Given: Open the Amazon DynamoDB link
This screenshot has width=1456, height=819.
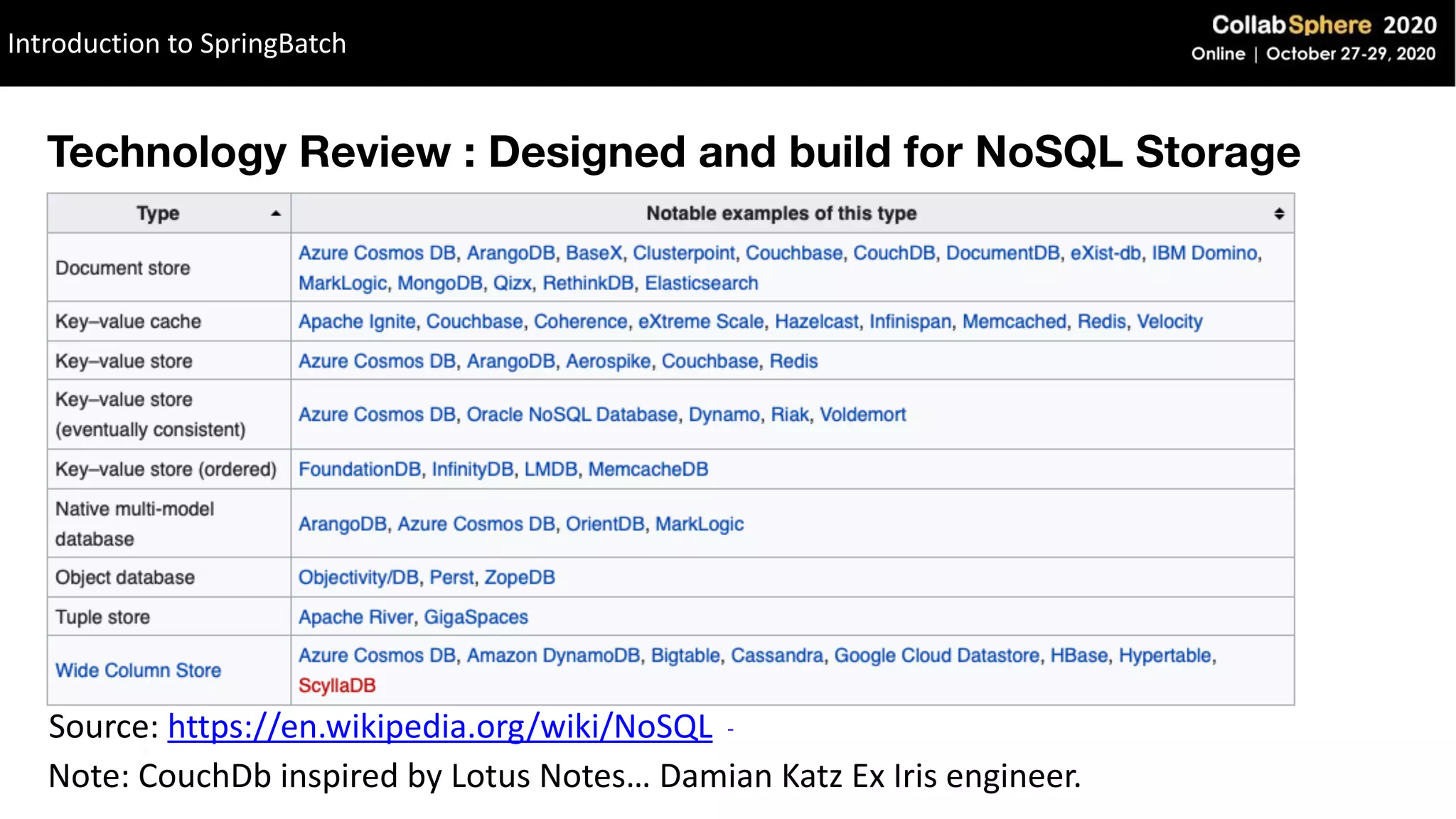Looking at the screenshot, I should click(x=553, y=655).
